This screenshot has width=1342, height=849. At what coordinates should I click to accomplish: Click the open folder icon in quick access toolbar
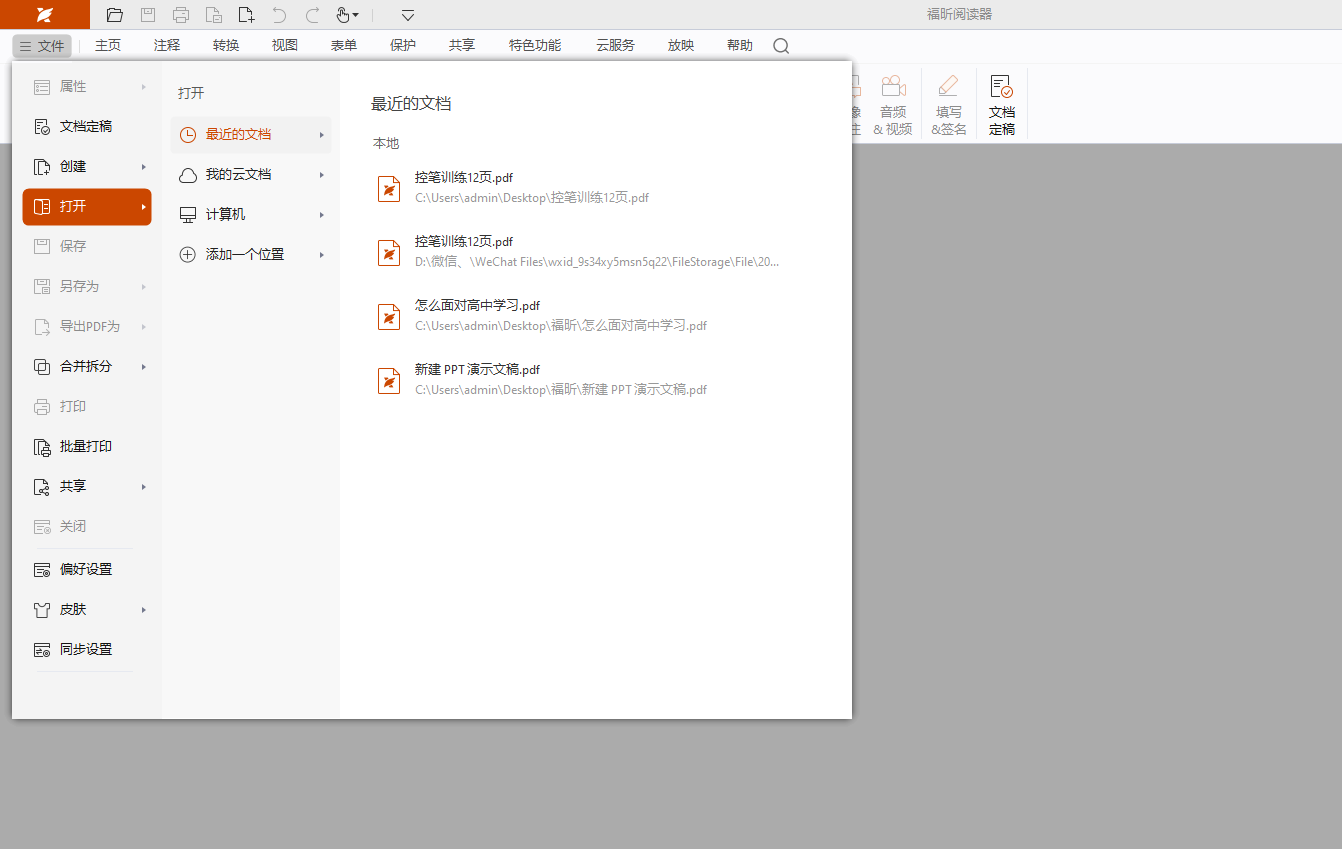[x=115, y=15]
